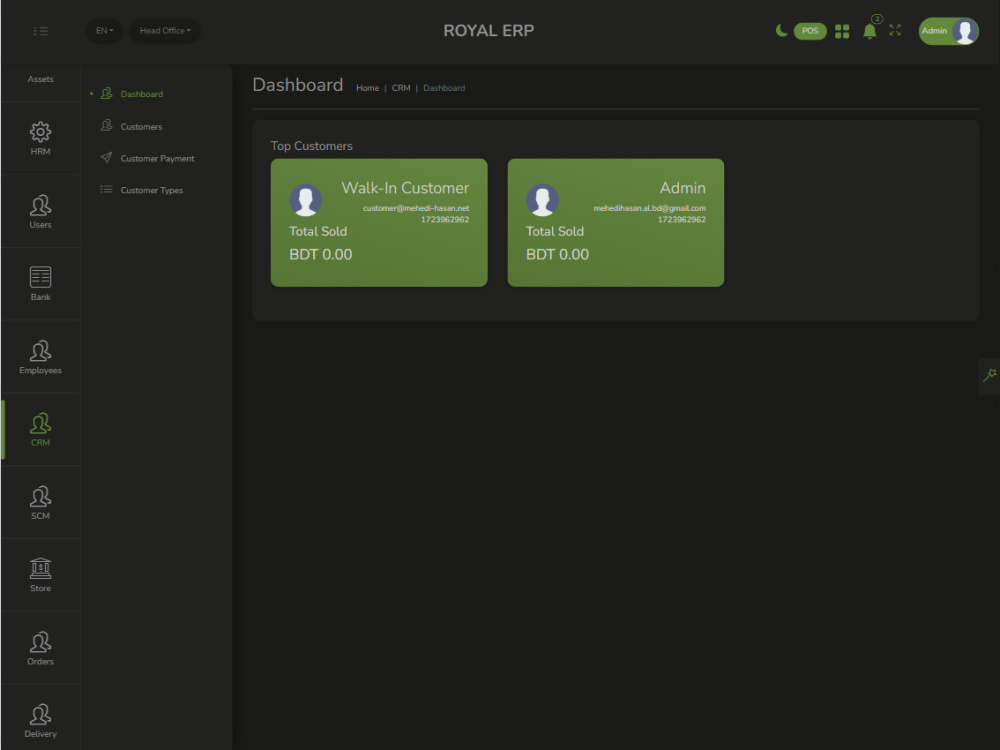This screenshot has width=1000, height=750.
Task: Click the Customers submenu person icon
Action: [x=107, y=125]
